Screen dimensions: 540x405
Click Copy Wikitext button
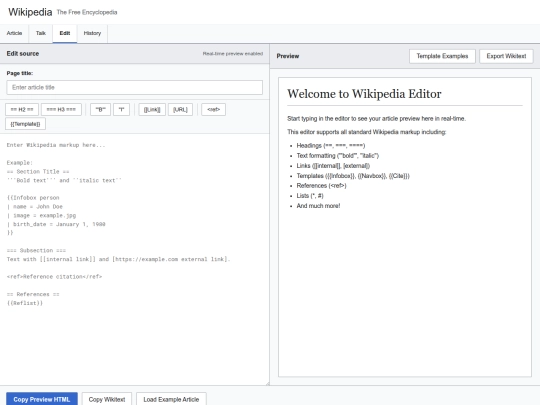point(107,399)
